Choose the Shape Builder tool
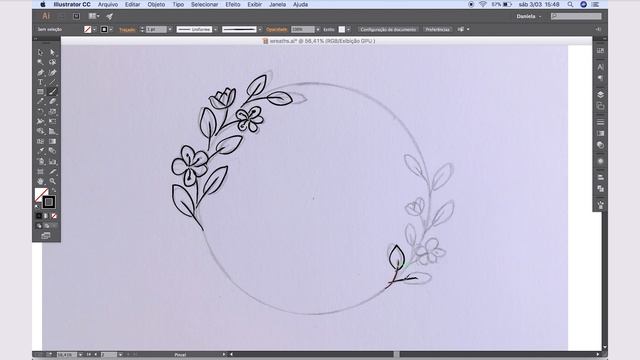The width and height of the screenshot is (640, 360). (x=40, y=131)
